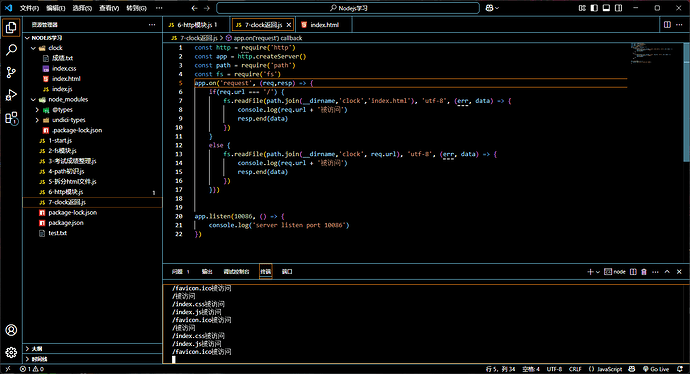Click the command center search box
This screenshot has width=690, height=374.
coord(348,8)
